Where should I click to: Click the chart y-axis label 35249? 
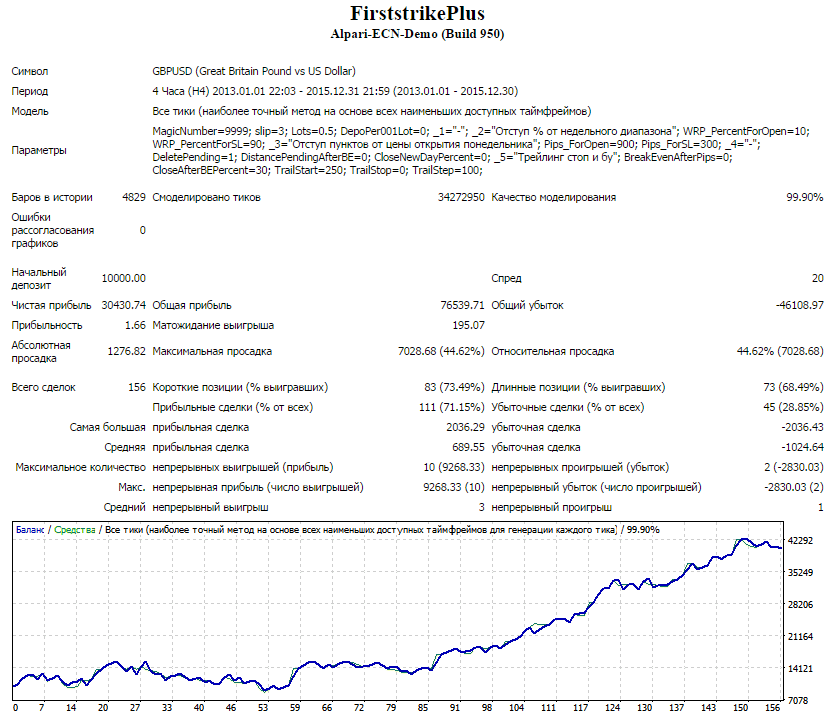pos(801,573)
